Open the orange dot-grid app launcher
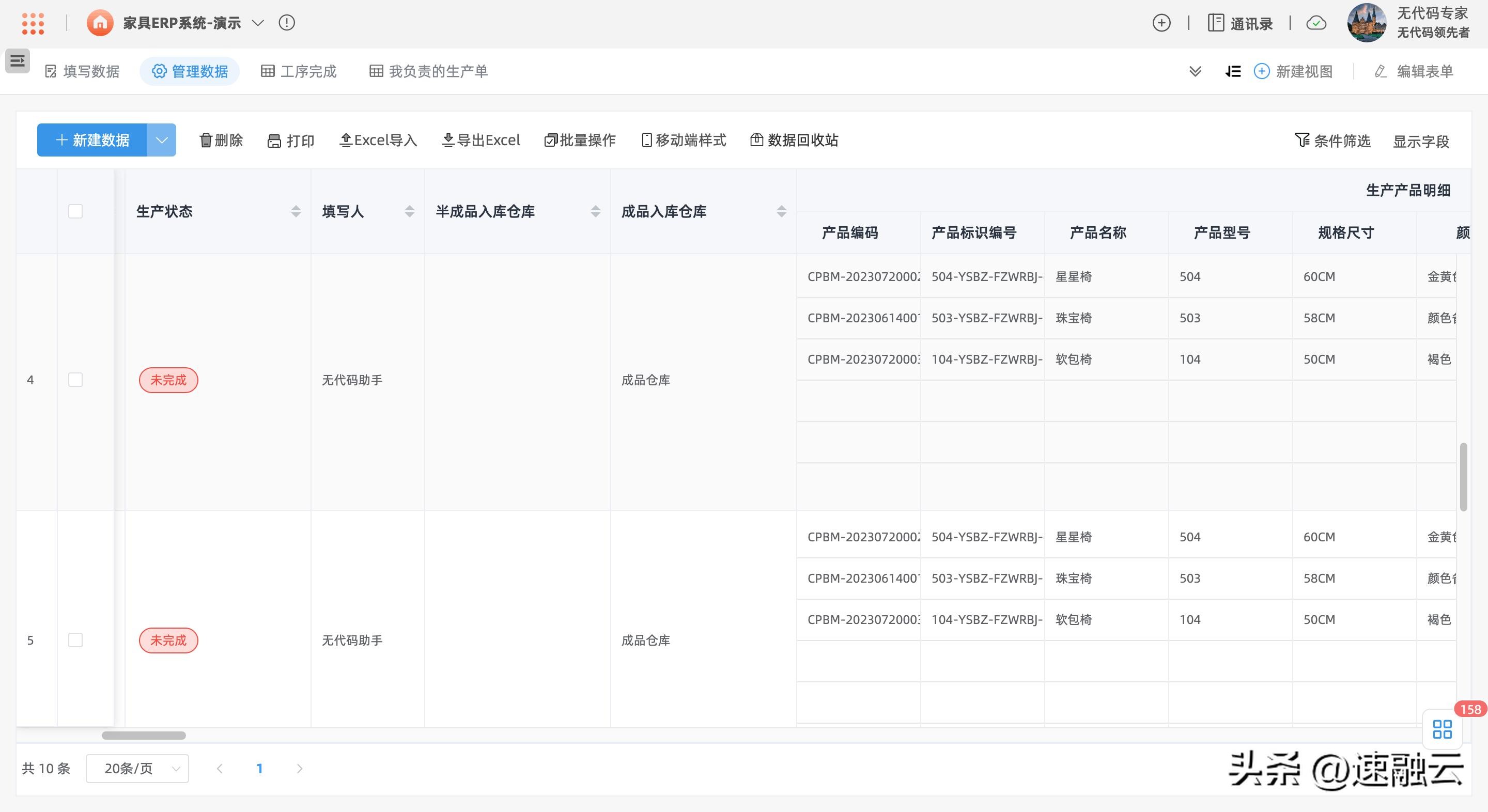Viewport: 1488px width, 812px height. point(33,23)
